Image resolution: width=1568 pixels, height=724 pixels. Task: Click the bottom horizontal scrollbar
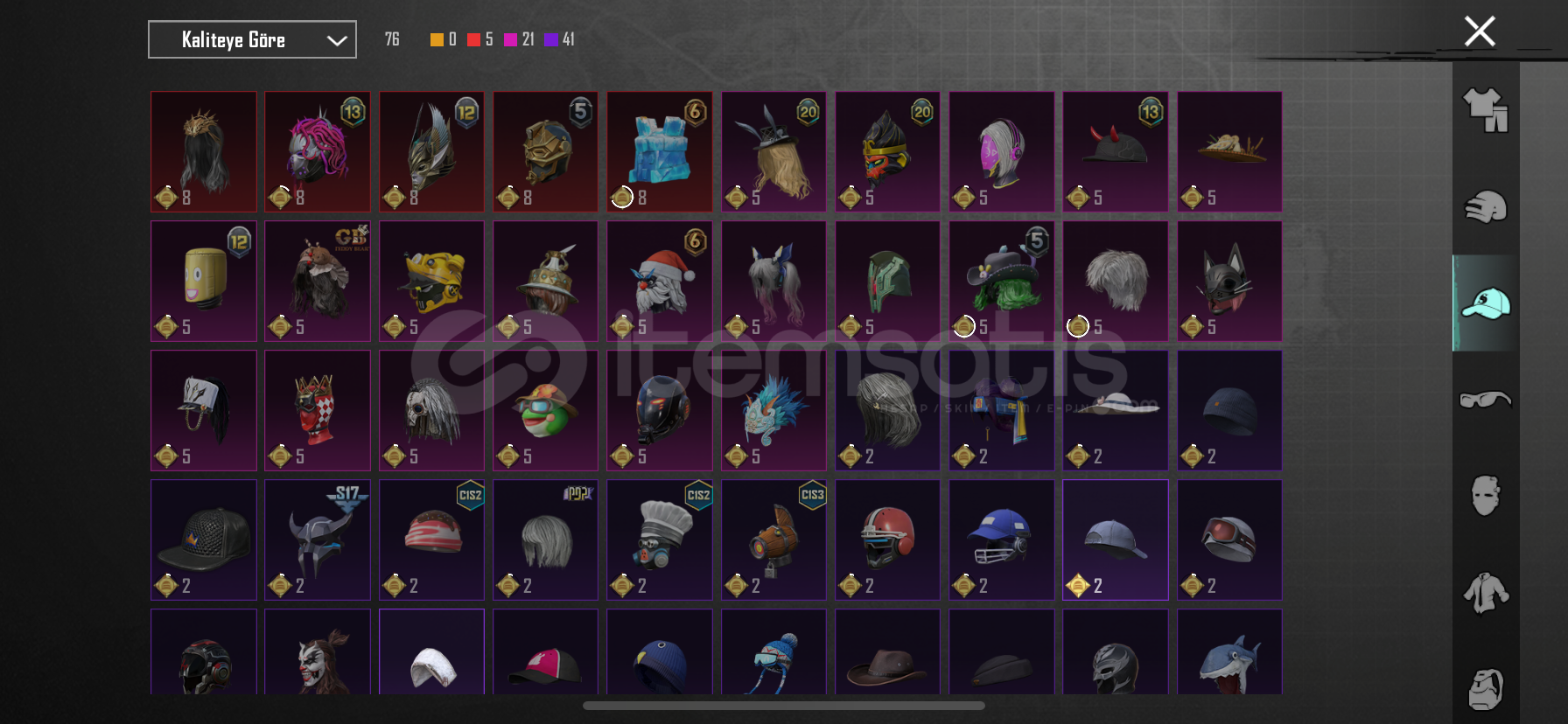(x=784, y=706)
